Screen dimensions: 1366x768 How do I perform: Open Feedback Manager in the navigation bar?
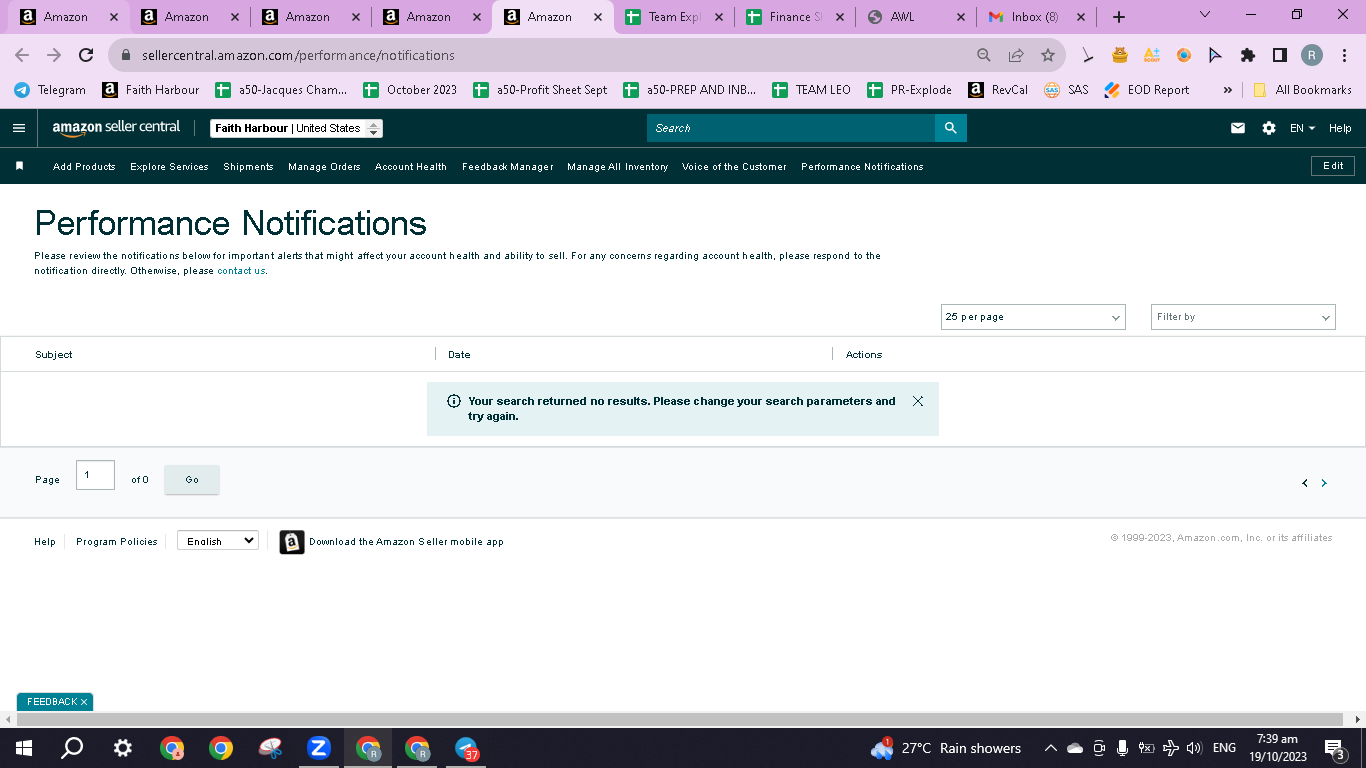[x=508, y=167]
